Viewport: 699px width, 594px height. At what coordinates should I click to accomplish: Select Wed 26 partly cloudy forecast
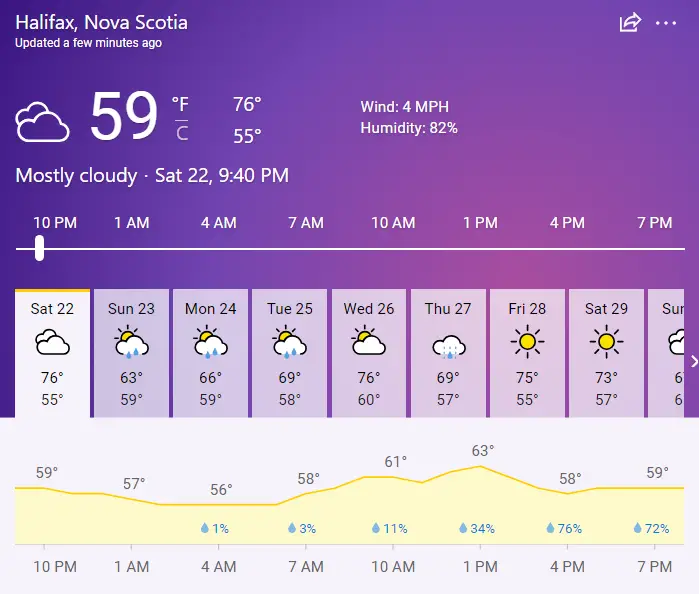tap(369, 353)
